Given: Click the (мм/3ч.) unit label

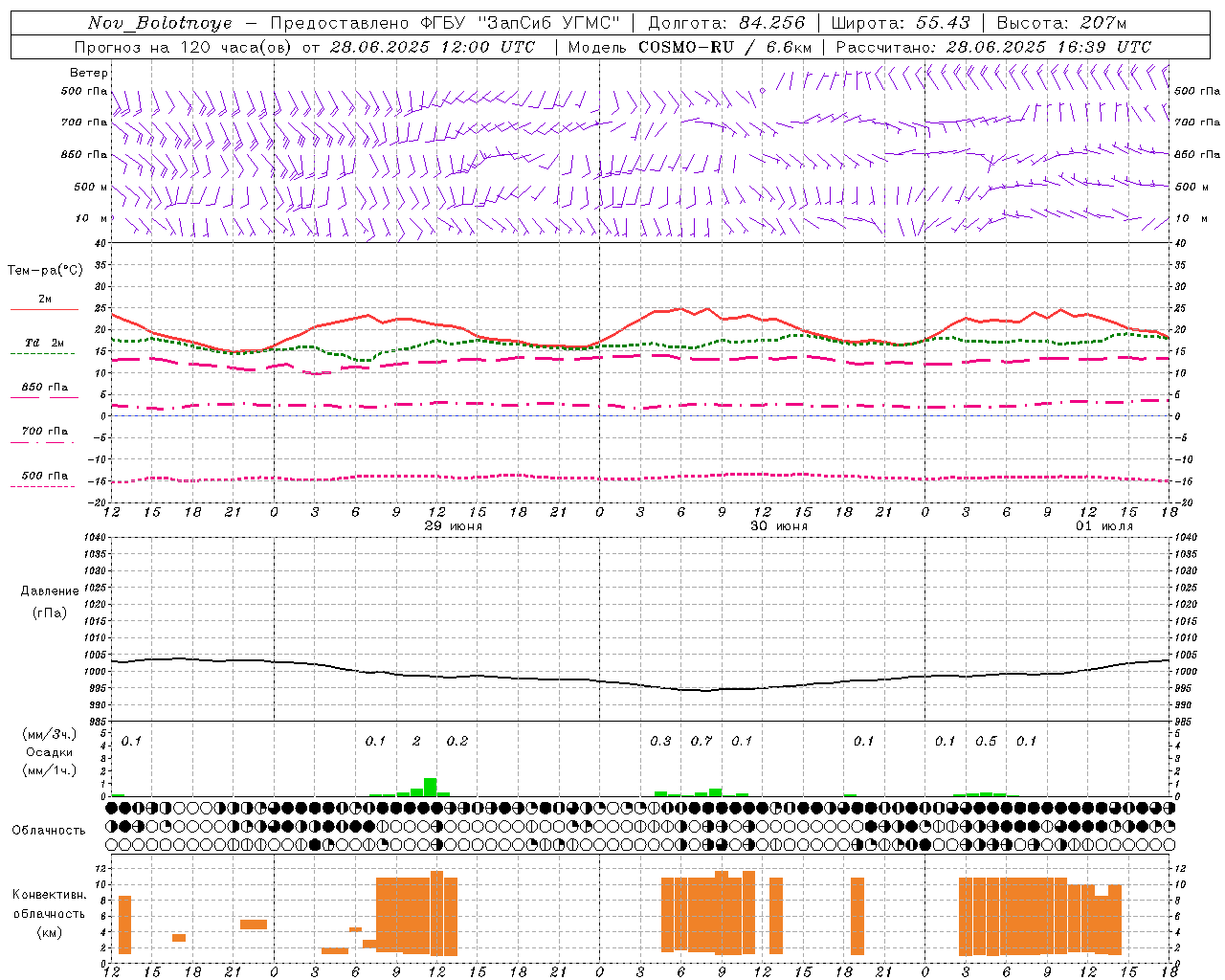Looking at the screenshot, I should pyautogui.click(x=50, y=734).
